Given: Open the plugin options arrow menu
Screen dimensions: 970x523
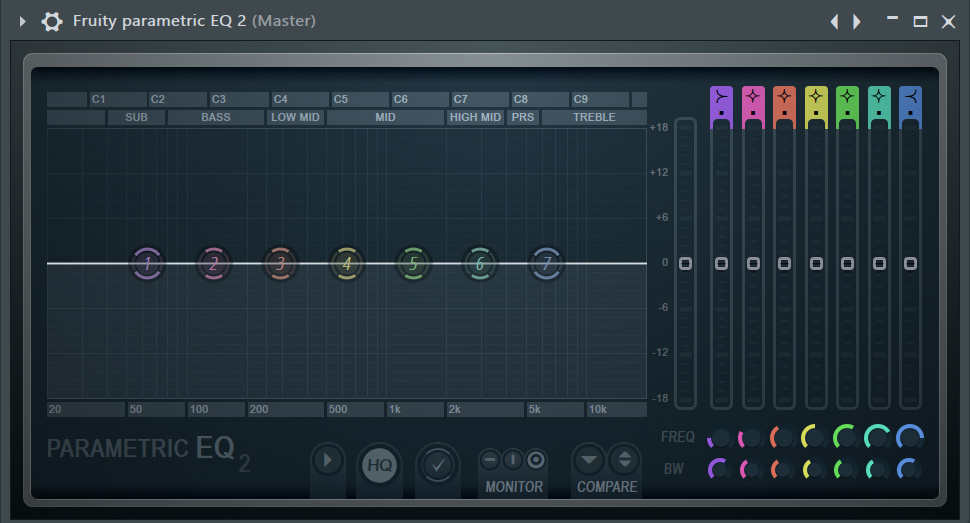Looking at the screenshot, I should (22, 22).
